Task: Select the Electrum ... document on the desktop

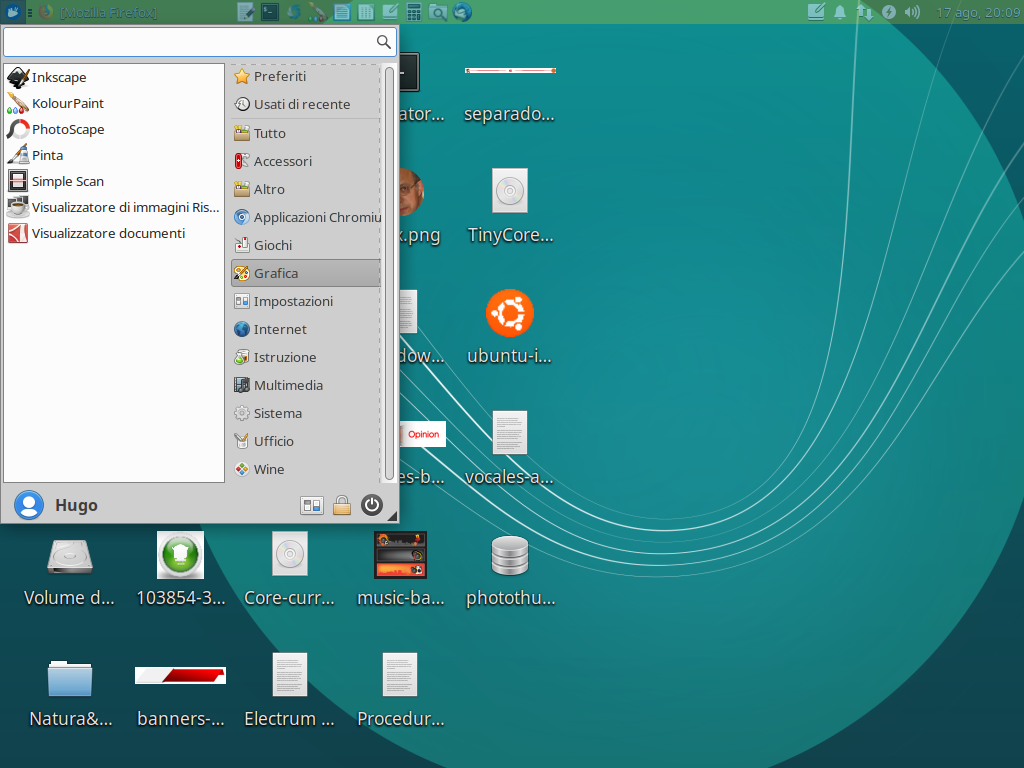Action: (289, 691)
